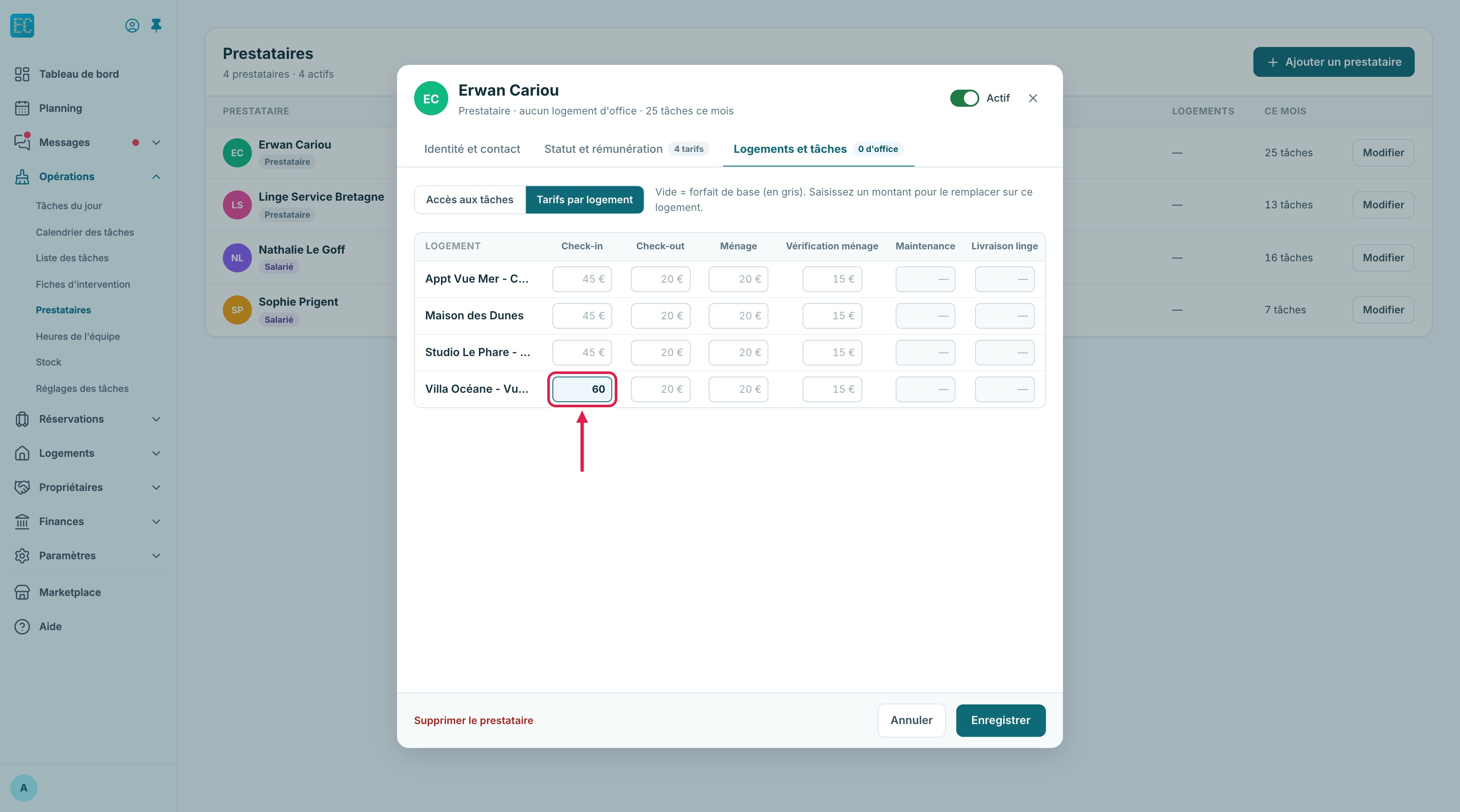Switch to Accès aux tâches view
1460x812 pixels.
pyautogui.click(x=469, y=199)
